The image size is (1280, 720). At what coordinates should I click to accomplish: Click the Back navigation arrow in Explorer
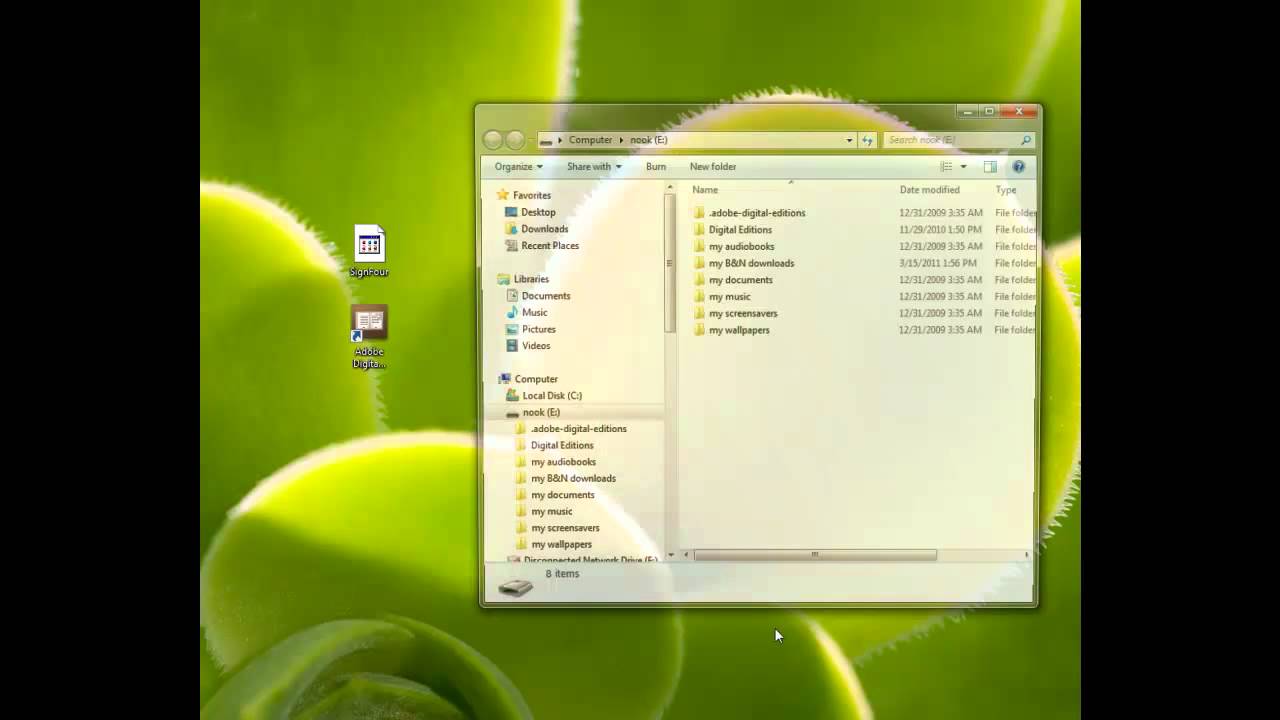click(x=492, y=140)
